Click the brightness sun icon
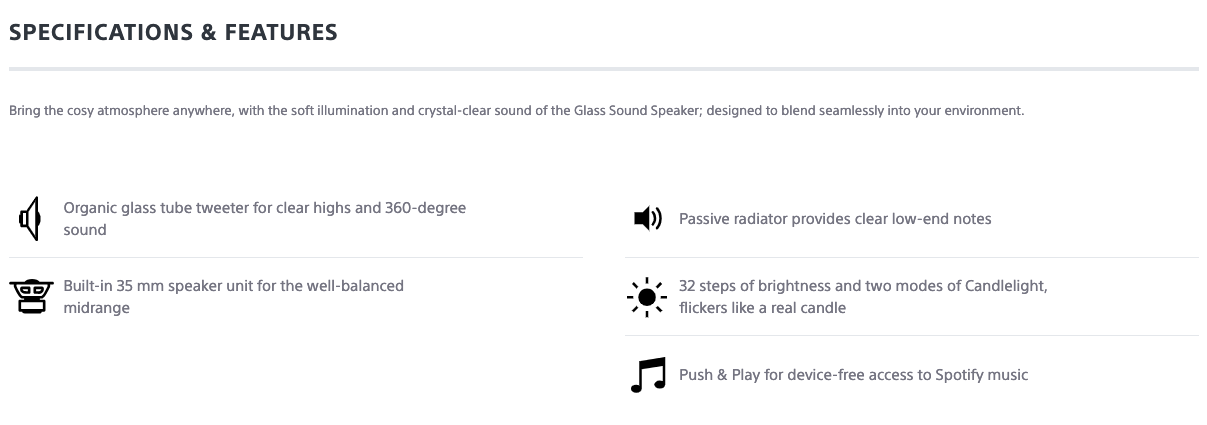The image size is (1207, 425). pos(646,297)
